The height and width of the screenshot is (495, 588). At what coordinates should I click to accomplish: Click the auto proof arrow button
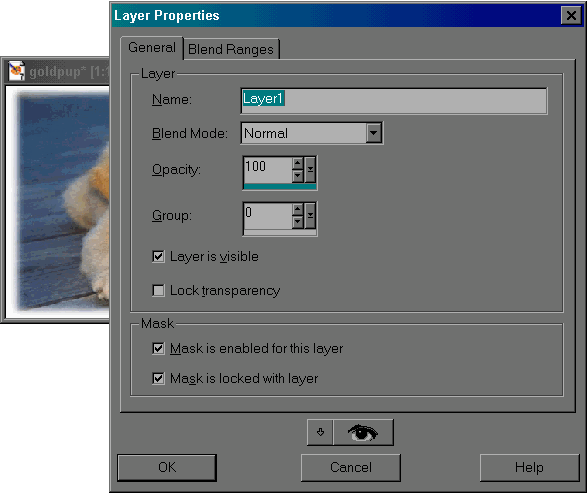pos(320,432)
